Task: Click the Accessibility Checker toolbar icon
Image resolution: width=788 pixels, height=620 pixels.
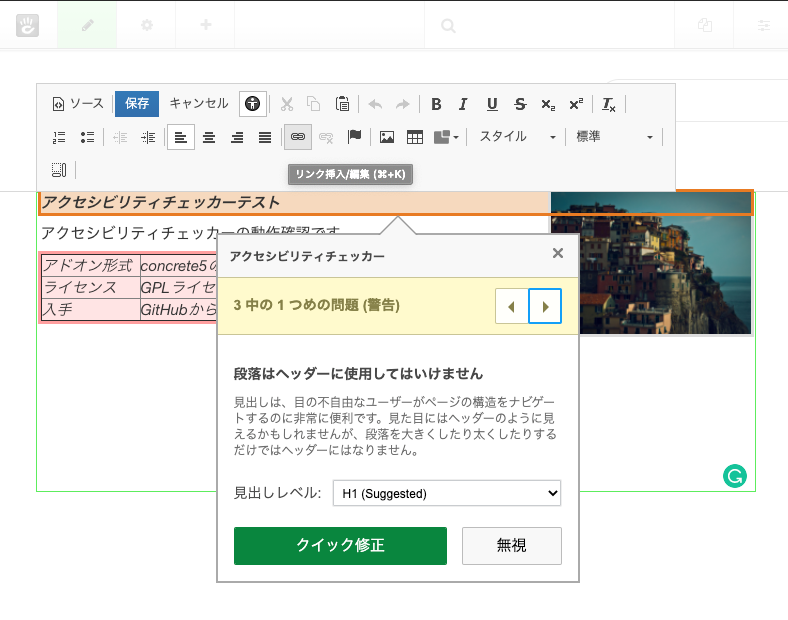Action: [x=253, y=104]
